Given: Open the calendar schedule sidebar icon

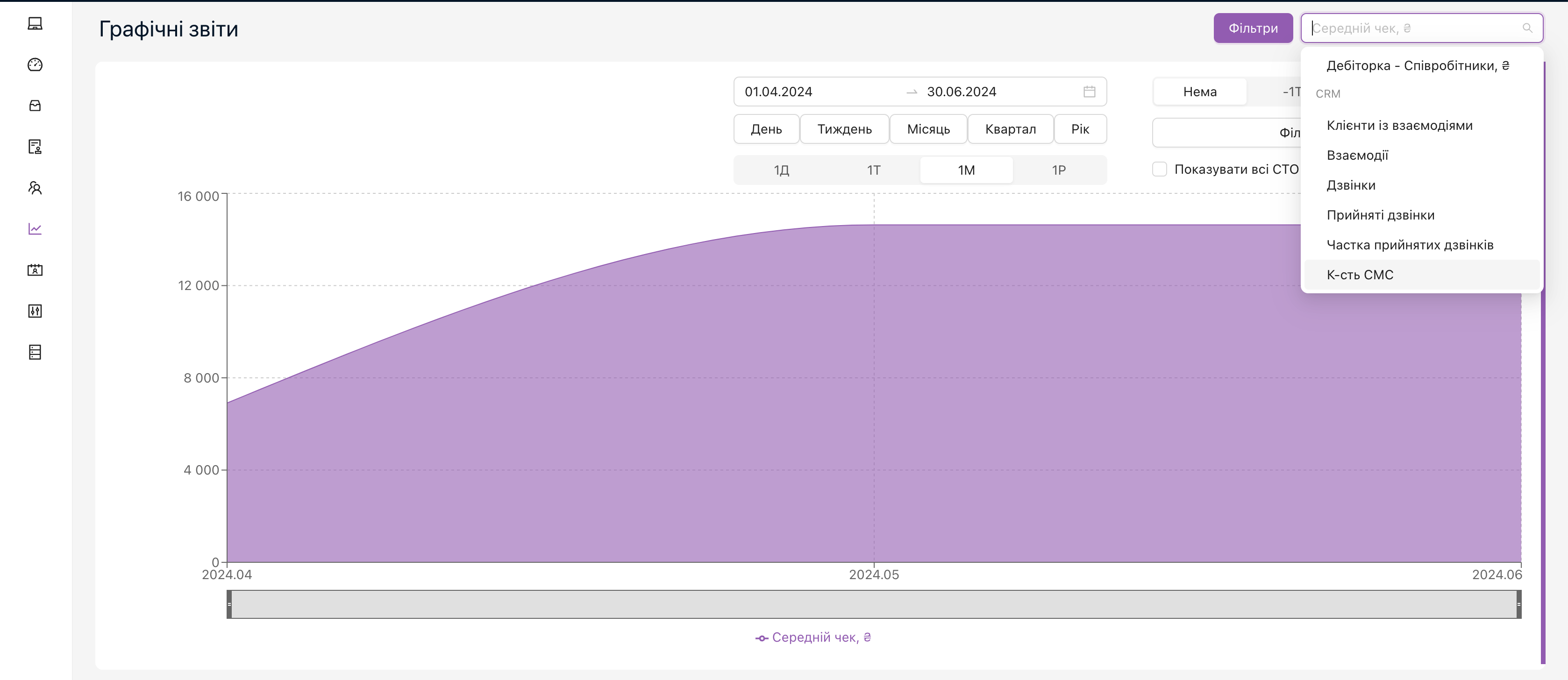Looking at the screenshot, I should coord(35,270).
